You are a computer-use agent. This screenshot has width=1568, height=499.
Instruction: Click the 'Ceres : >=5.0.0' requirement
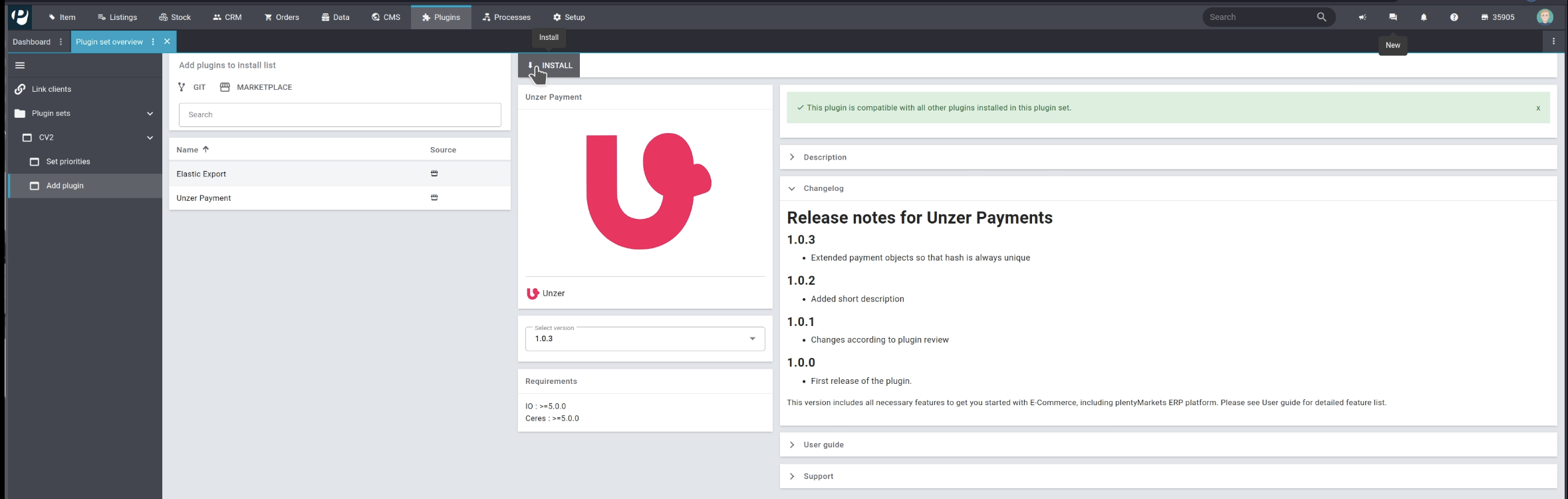point(552,418)
